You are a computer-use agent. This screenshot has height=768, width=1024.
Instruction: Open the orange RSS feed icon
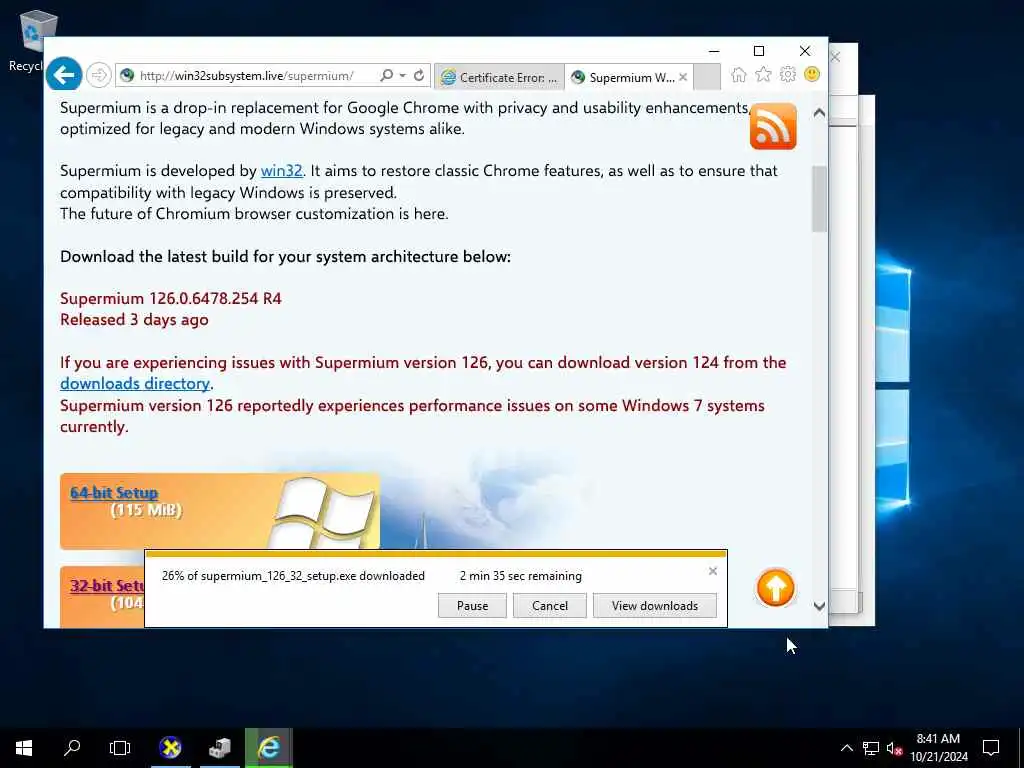[x=773, y=126]
